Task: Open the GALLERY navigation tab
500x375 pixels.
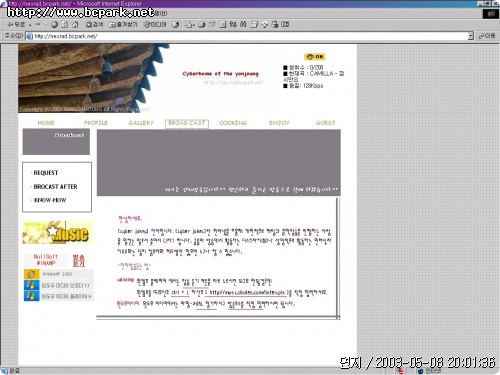Action: click(141, 123)
